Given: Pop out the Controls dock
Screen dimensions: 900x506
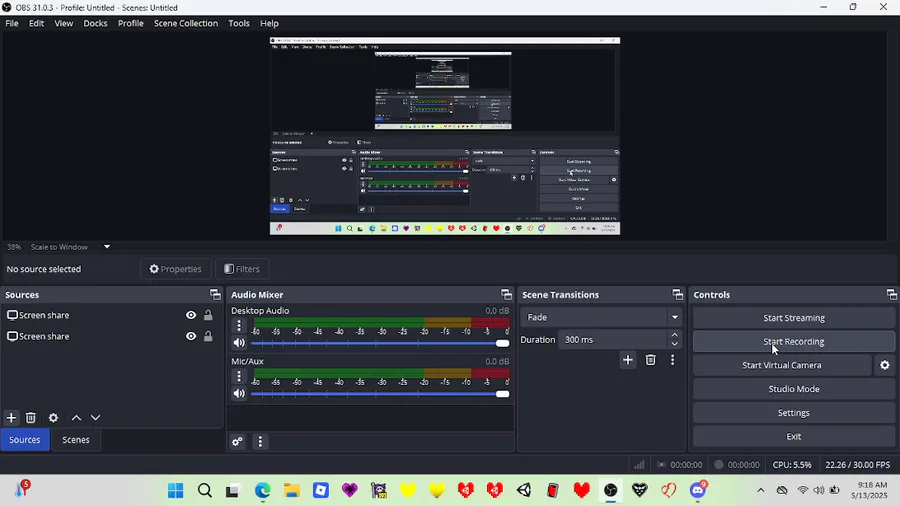Looking at the screenshot, I should coord(891,294).
